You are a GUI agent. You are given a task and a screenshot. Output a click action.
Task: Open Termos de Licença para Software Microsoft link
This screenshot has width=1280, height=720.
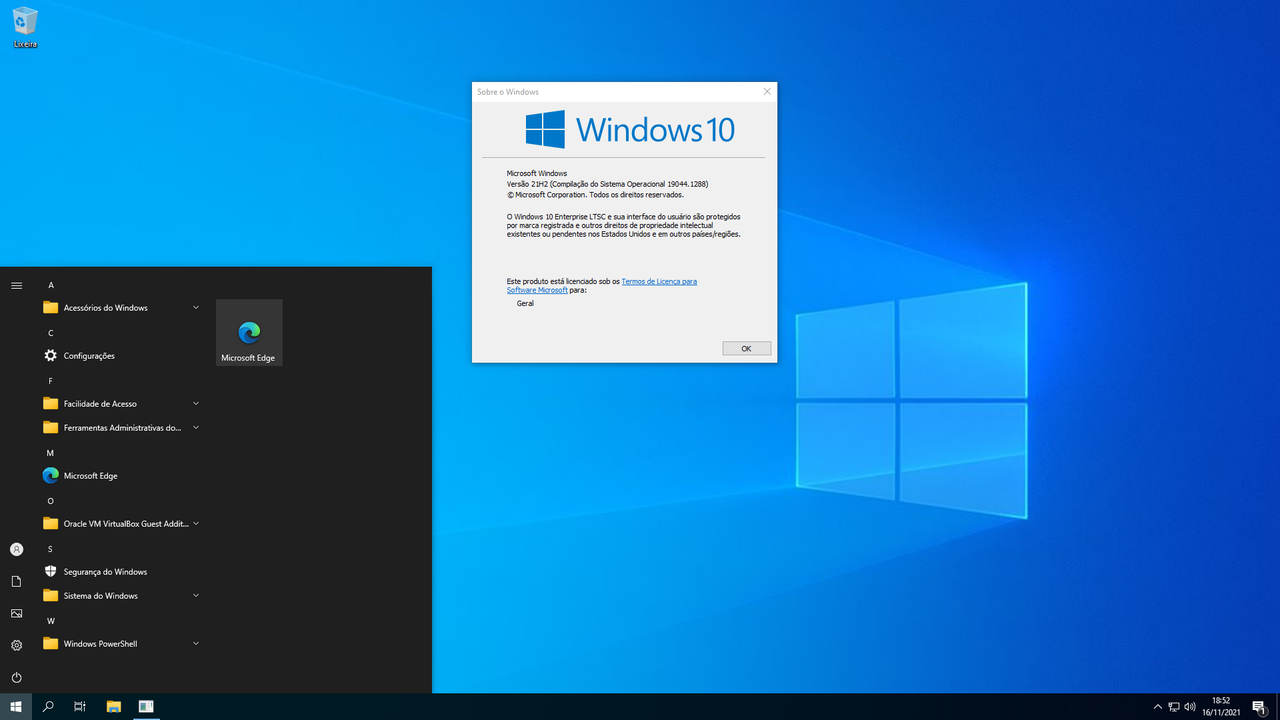pyautogui.click(x=602, y=286)
